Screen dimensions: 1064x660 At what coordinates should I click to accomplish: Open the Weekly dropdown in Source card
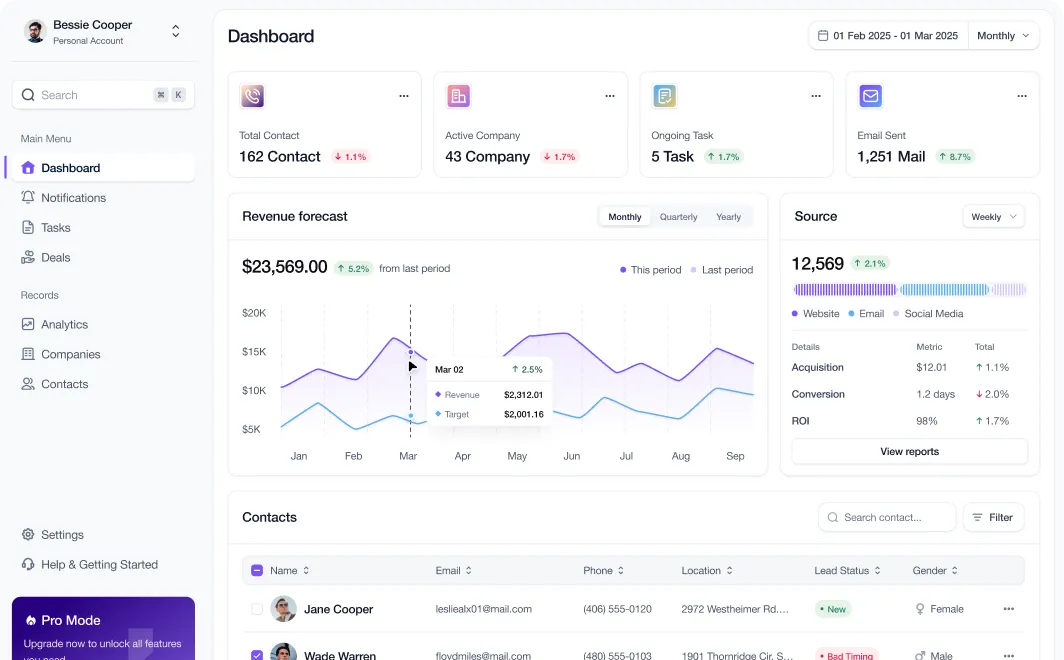[x=993, y=216]
